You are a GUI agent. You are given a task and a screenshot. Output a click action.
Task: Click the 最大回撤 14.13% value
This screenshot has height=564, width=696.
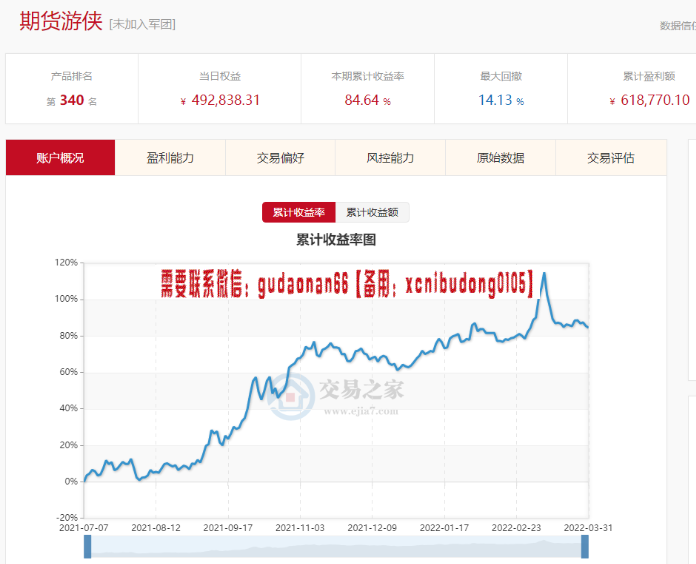[501, 100]
